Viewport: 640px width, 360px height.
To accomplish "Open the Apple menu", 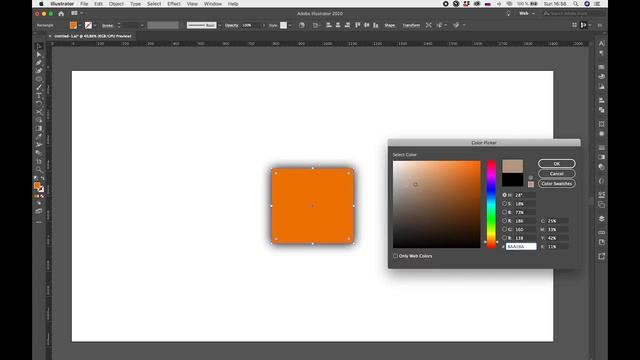I will (x=41, y=4).
